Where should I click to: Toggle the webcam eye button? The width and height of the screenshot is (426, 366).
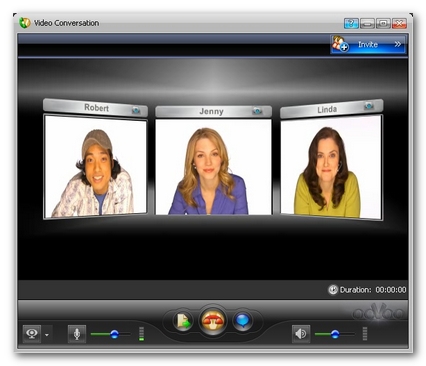coord(32,334)
